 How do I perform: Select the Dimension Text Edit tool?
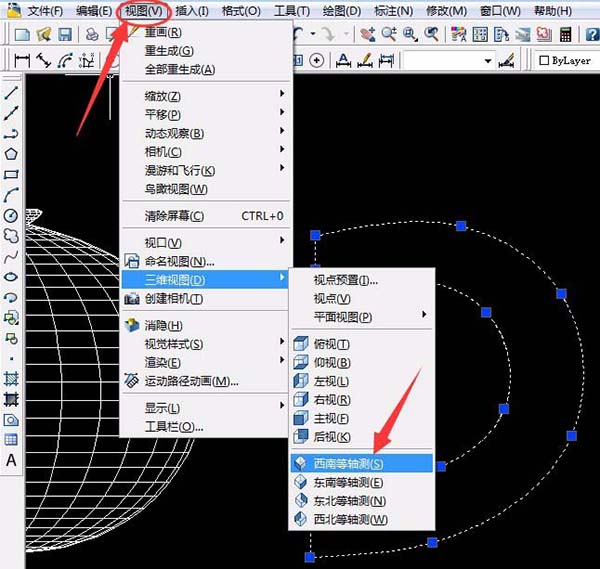(x=365, y=60)
